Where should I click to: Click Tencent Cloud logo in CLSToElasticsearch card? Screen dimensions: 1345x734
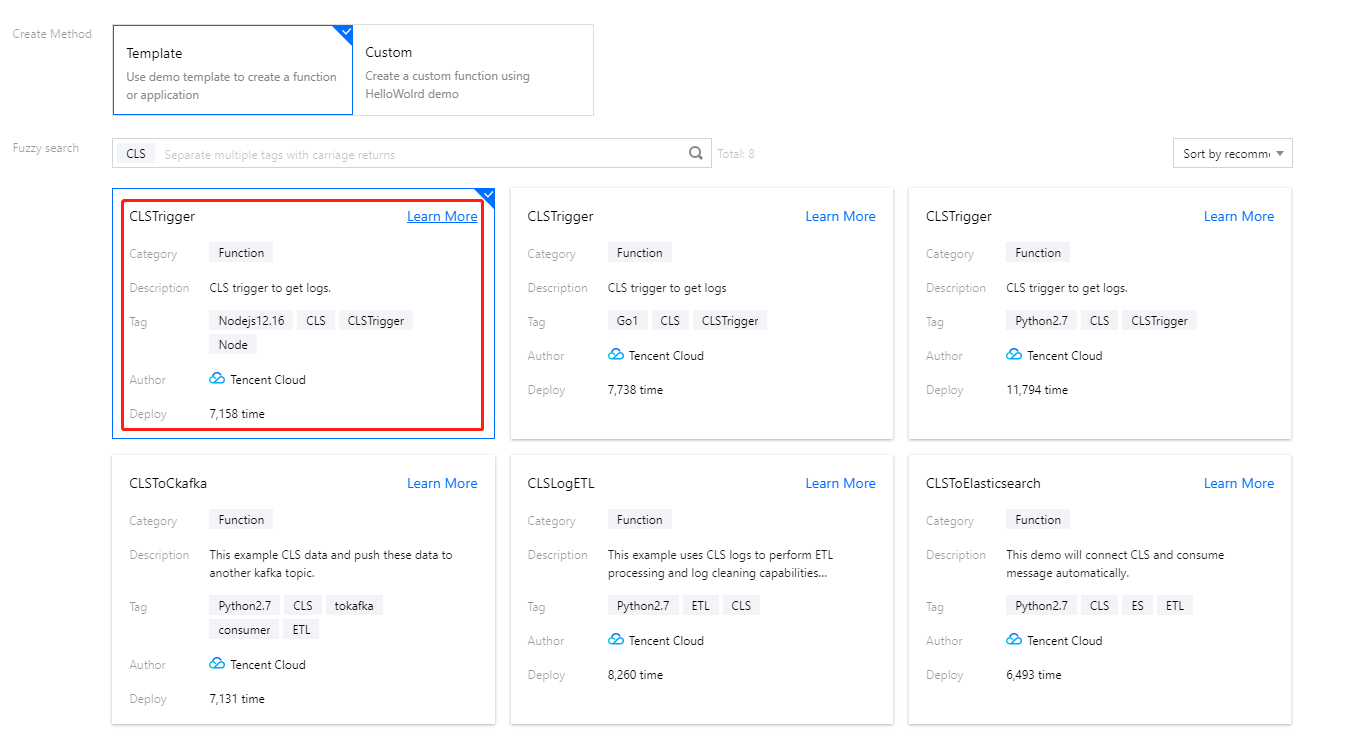click(x=1014, y=640)
